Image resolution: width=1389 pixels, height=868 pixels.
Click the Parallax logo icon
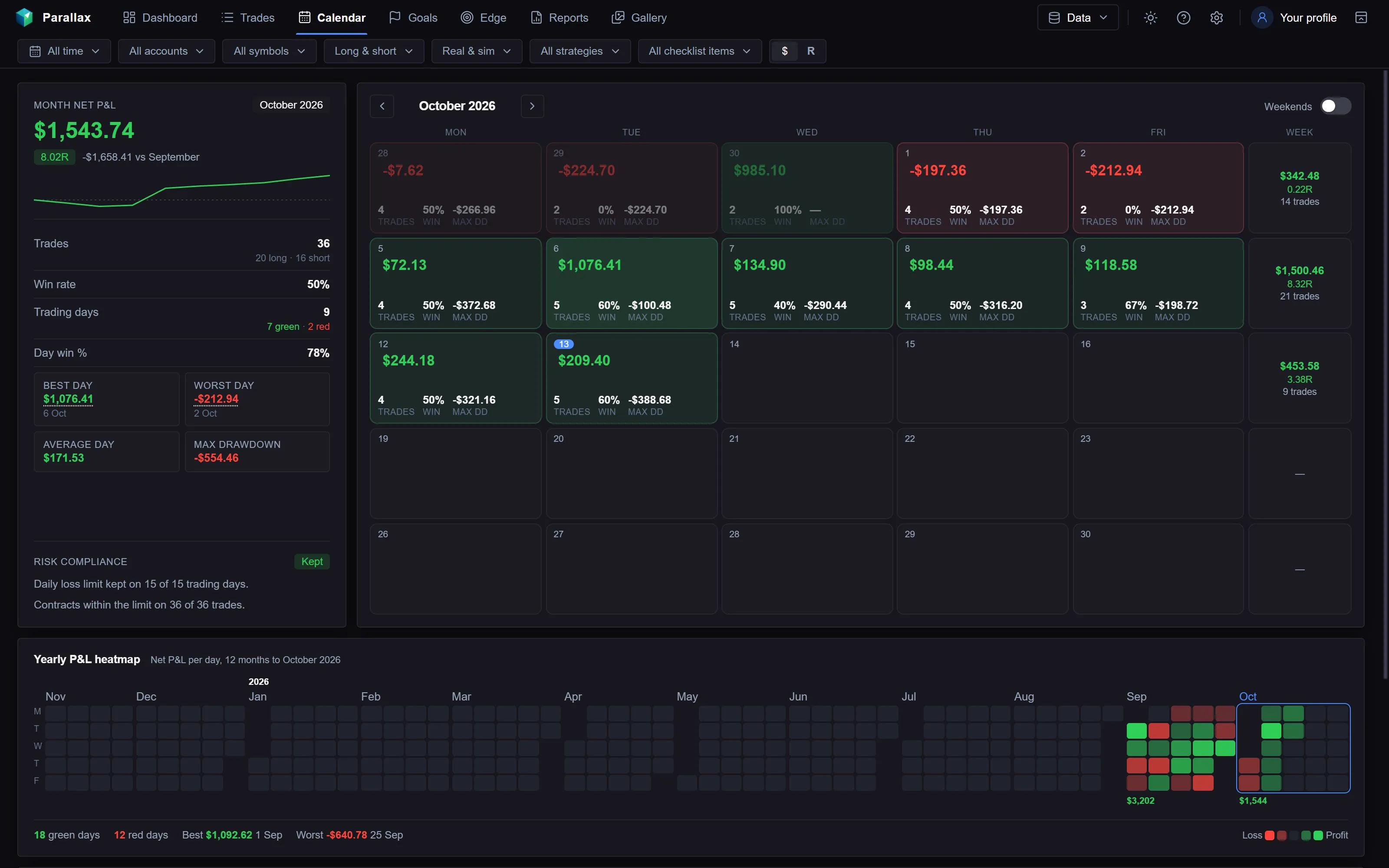tap(24, 17)
